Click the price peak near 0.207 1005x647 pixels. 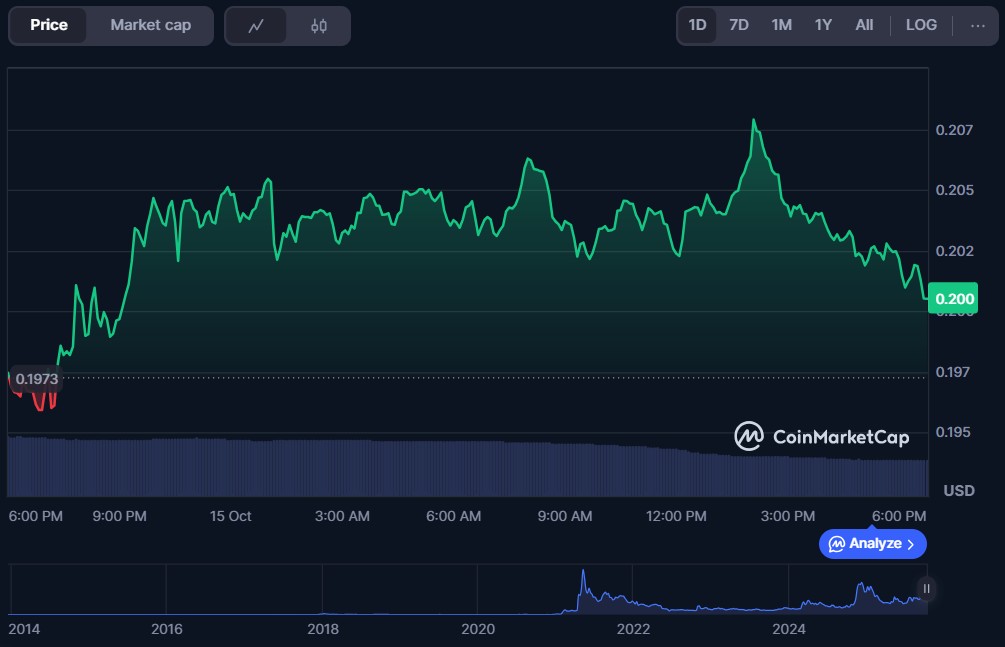click(753, 121)
